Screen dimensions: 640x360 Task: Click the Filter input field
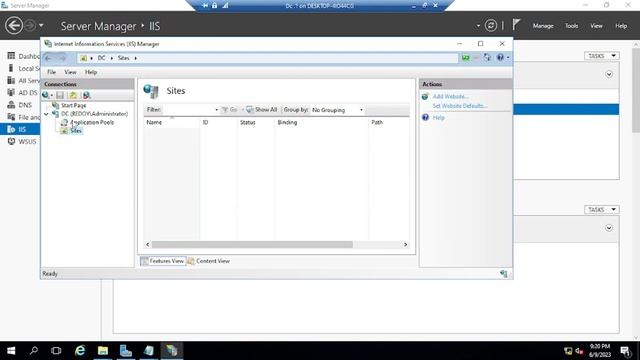click(188, 110)
